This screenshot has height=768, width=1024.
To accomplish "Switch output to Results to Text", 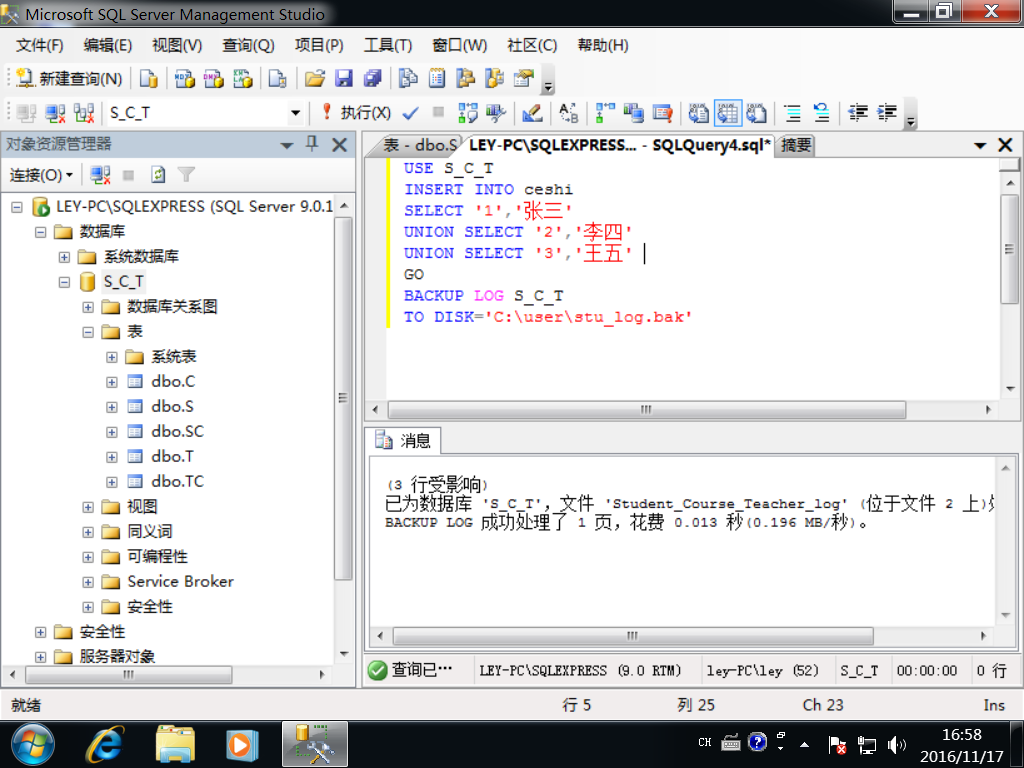I will (698, 114).
